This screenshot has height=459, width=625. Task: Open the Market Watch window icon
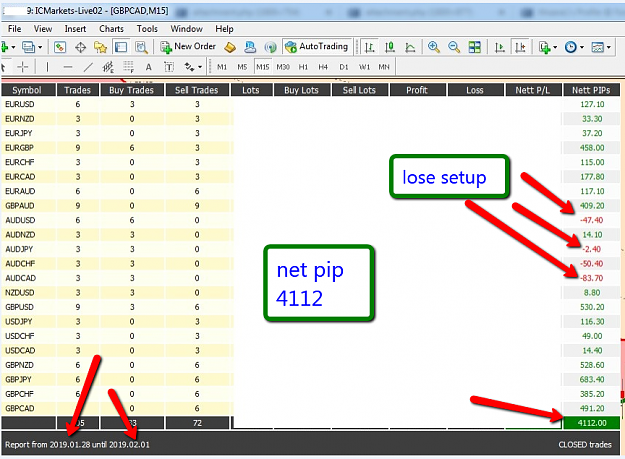pyautogui.click(x=59, y=47)
